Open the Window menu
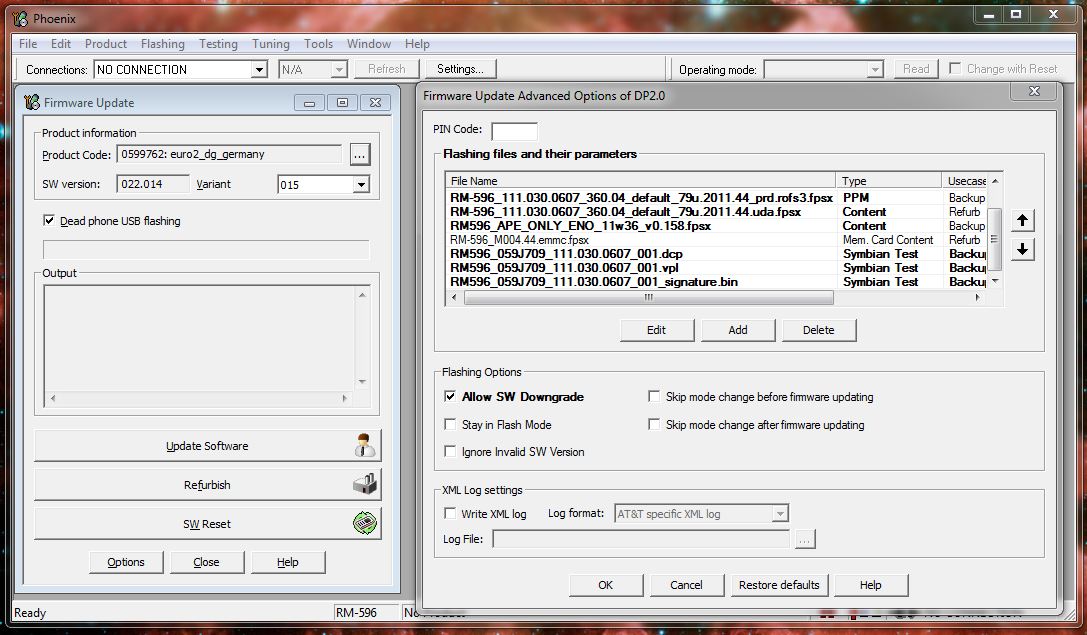The width and height of the screenshot is (1087, 635). (369, 44)
